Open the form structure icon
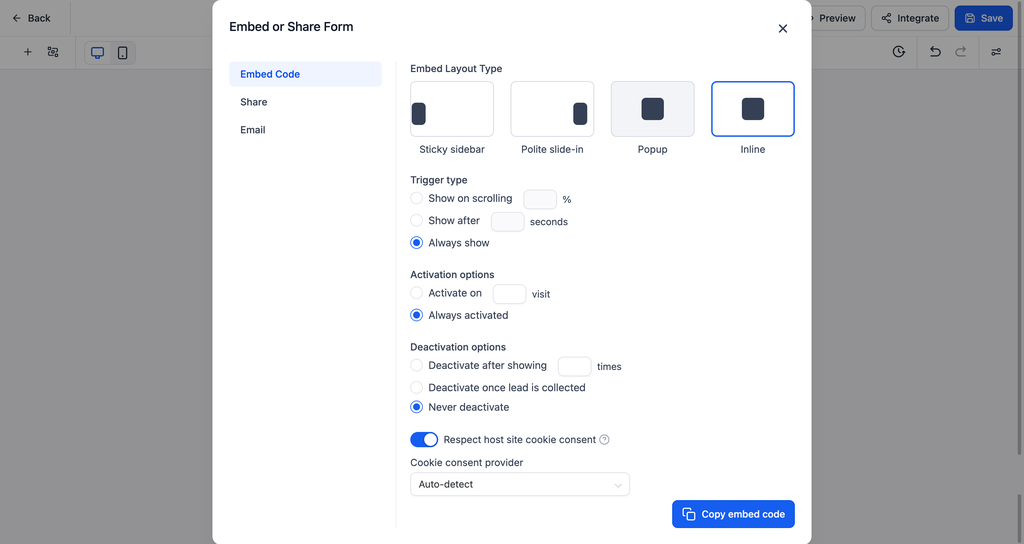The width and height of the screenshot is (1024, 544). (53, 52)
